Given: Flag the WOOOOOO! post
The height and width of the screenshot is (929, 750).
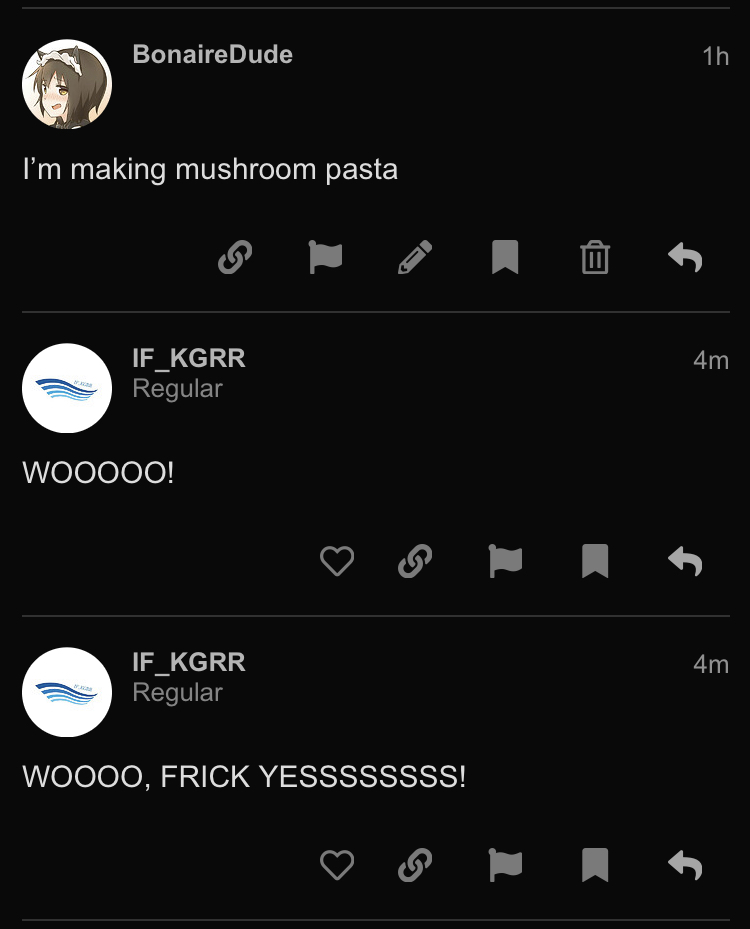Looking at the screenshot, I should (505, 560).
